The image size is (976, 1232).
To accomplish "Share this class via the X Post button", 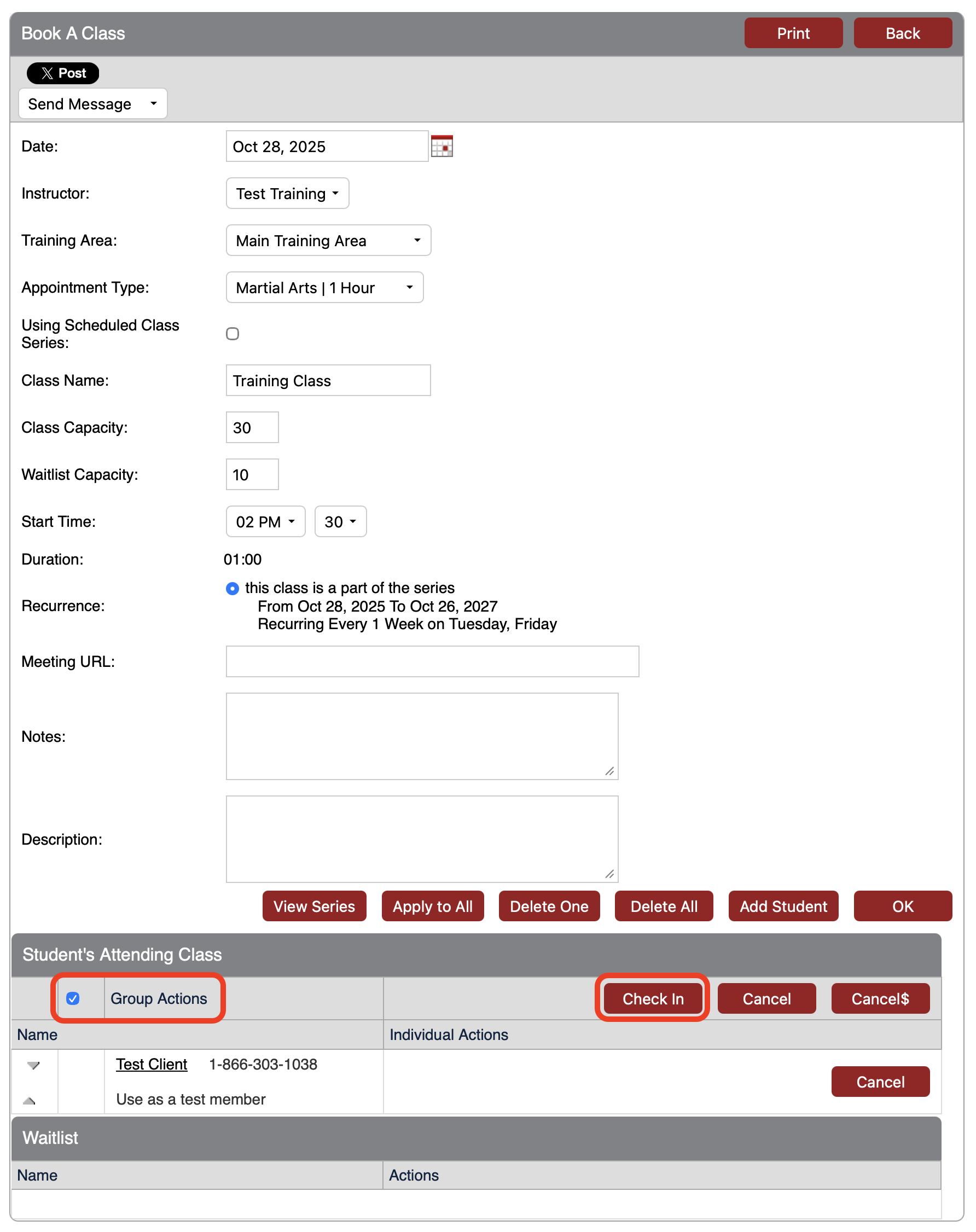I will [x=62, y=73].
